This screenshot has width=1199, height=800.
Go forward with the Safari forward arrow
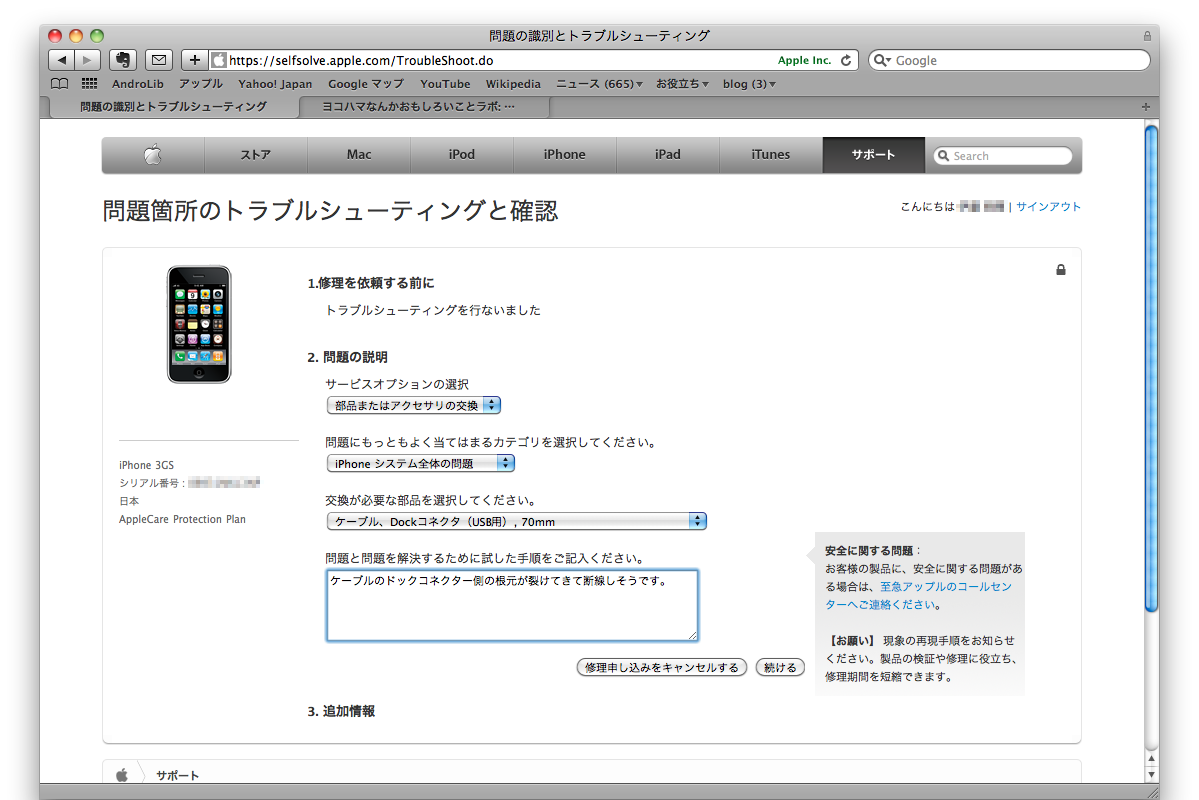(88, 60)
